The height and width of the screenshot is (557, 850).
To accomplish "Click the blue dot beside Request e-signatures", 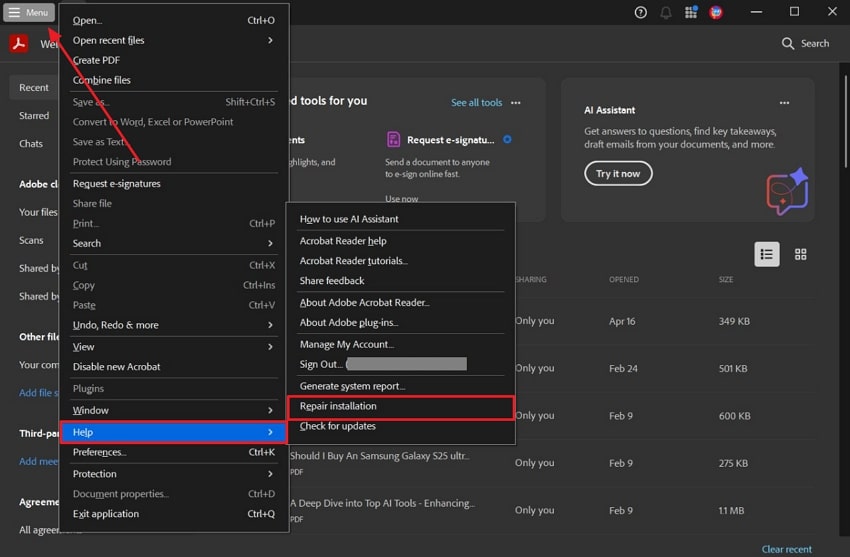I will 507,139.
